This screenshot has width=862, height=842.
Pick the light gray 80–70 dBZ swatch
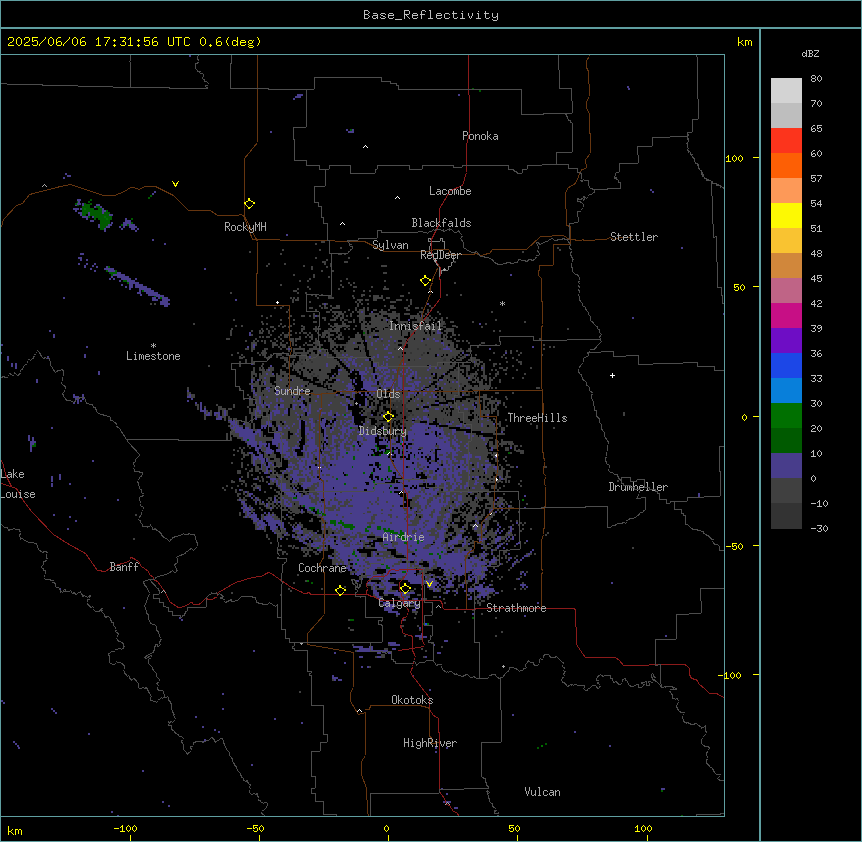786,91
